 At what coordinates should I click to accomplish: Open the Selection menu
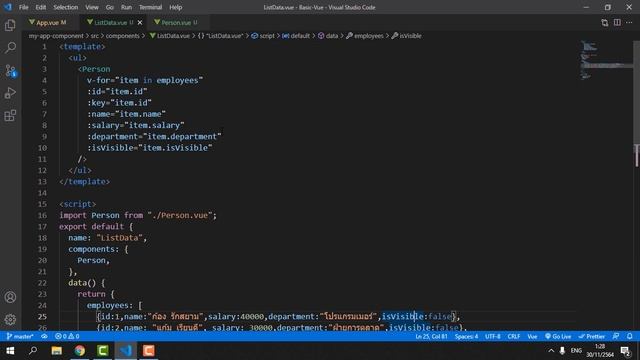[x=65, y=7]
